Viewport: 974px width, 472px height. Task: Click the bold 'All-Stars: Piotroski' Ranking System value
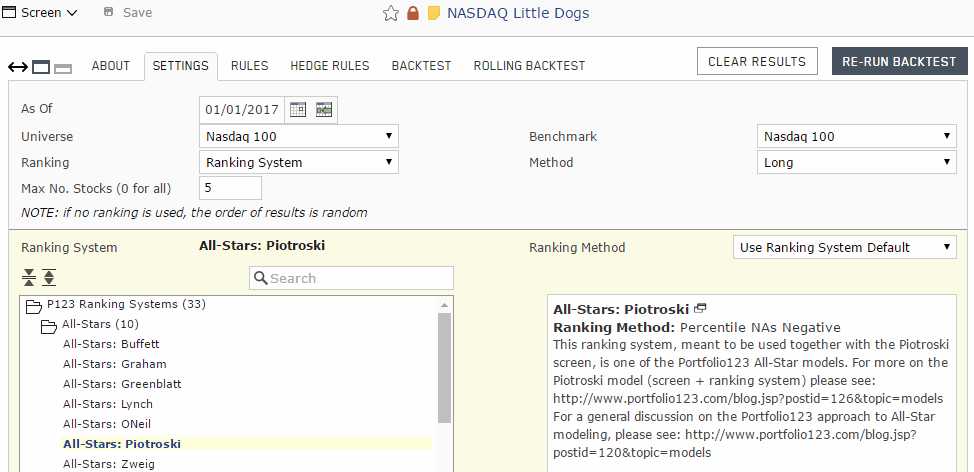(262, 245)
